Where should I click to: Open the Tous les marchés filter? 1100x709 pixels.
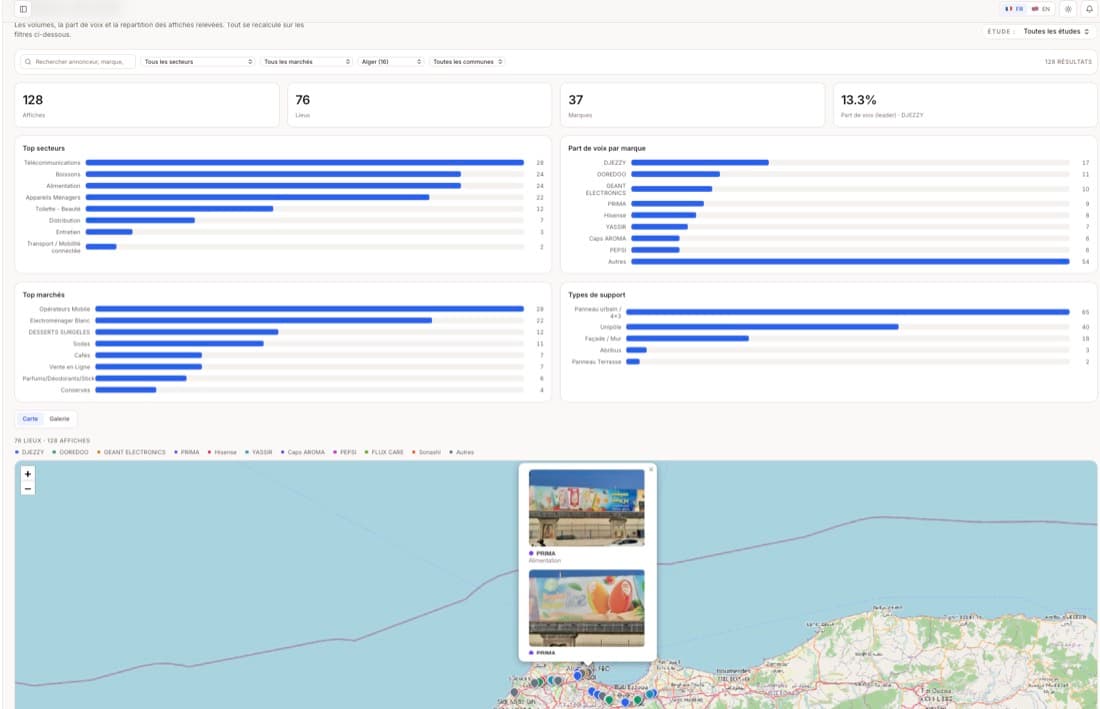(x=307, y=62)
